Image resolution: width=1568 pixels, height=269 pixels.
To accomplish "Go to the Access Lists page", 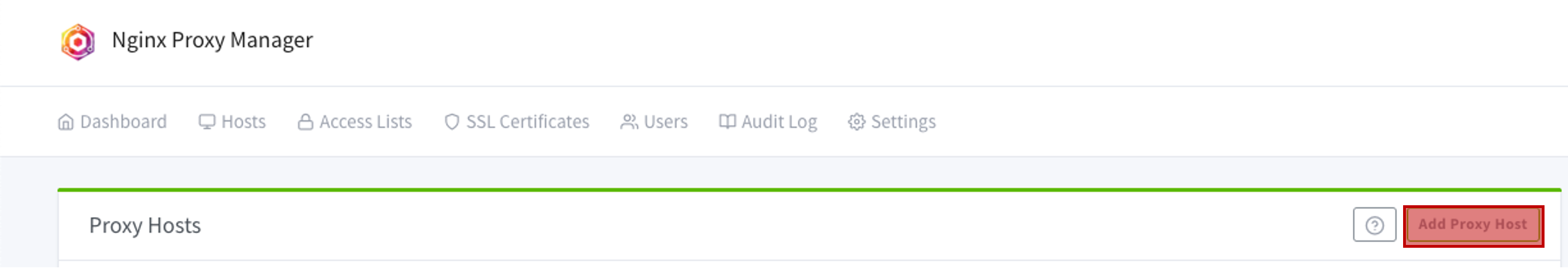I will tap(355, 122).
